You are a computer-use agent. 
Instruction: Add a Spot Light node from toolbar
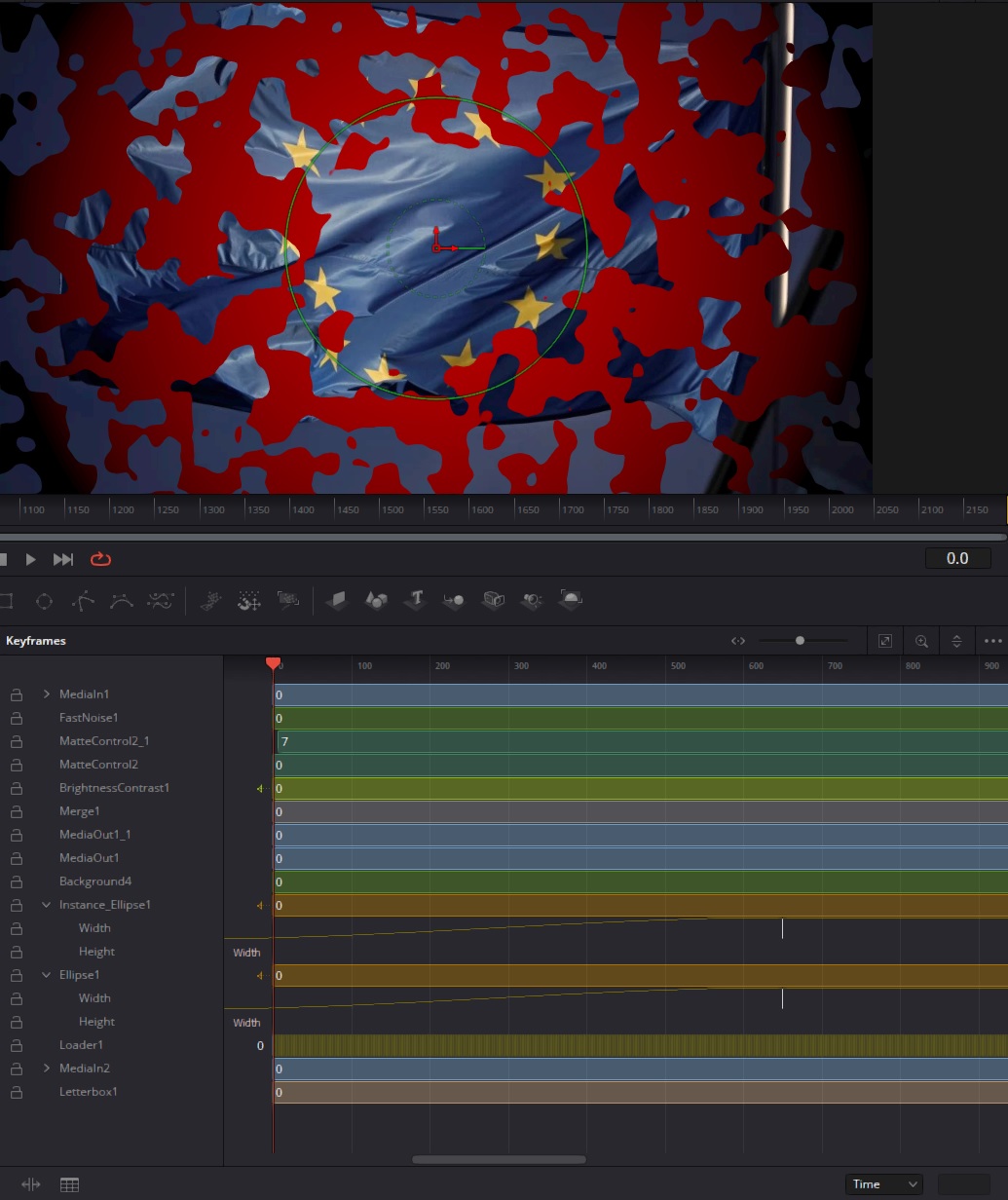pos(532,600)
